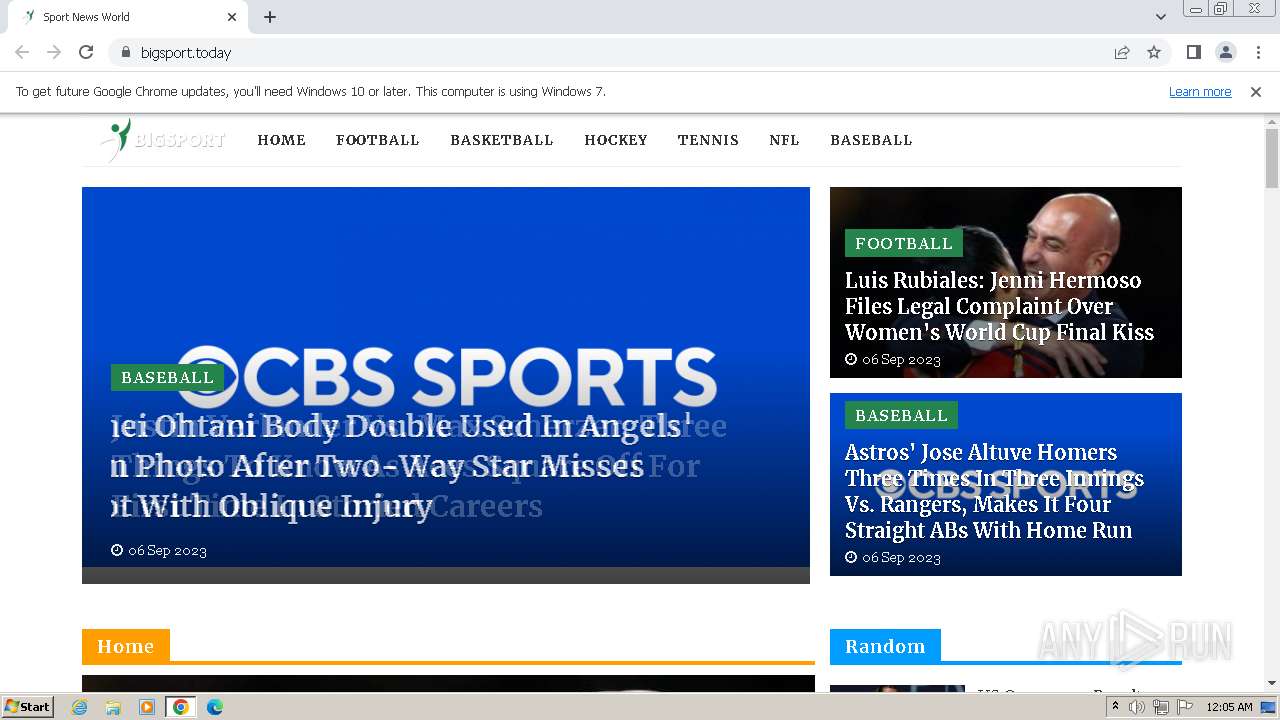Open the Action Center flag icon

click(1184, 707)
